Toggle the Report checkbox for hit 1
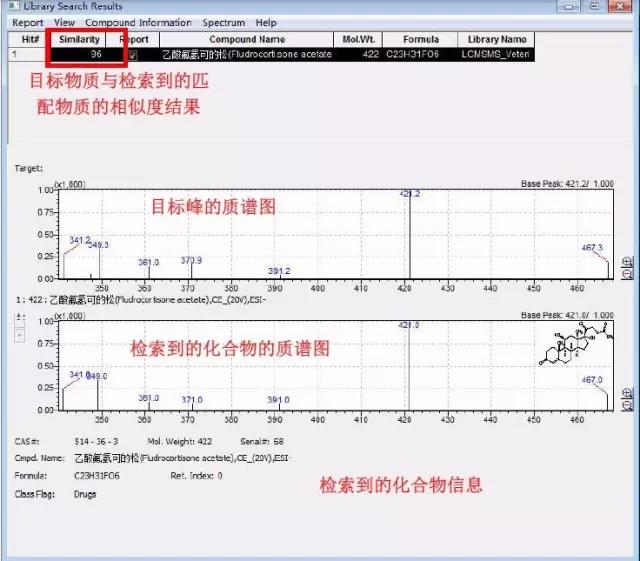 coord(133,54)
